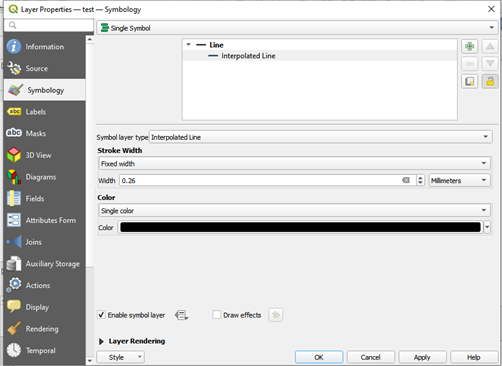Screen dimensions: 502x366
Task: Duplicate the current symbol layer
Action: tap(470, 81)
